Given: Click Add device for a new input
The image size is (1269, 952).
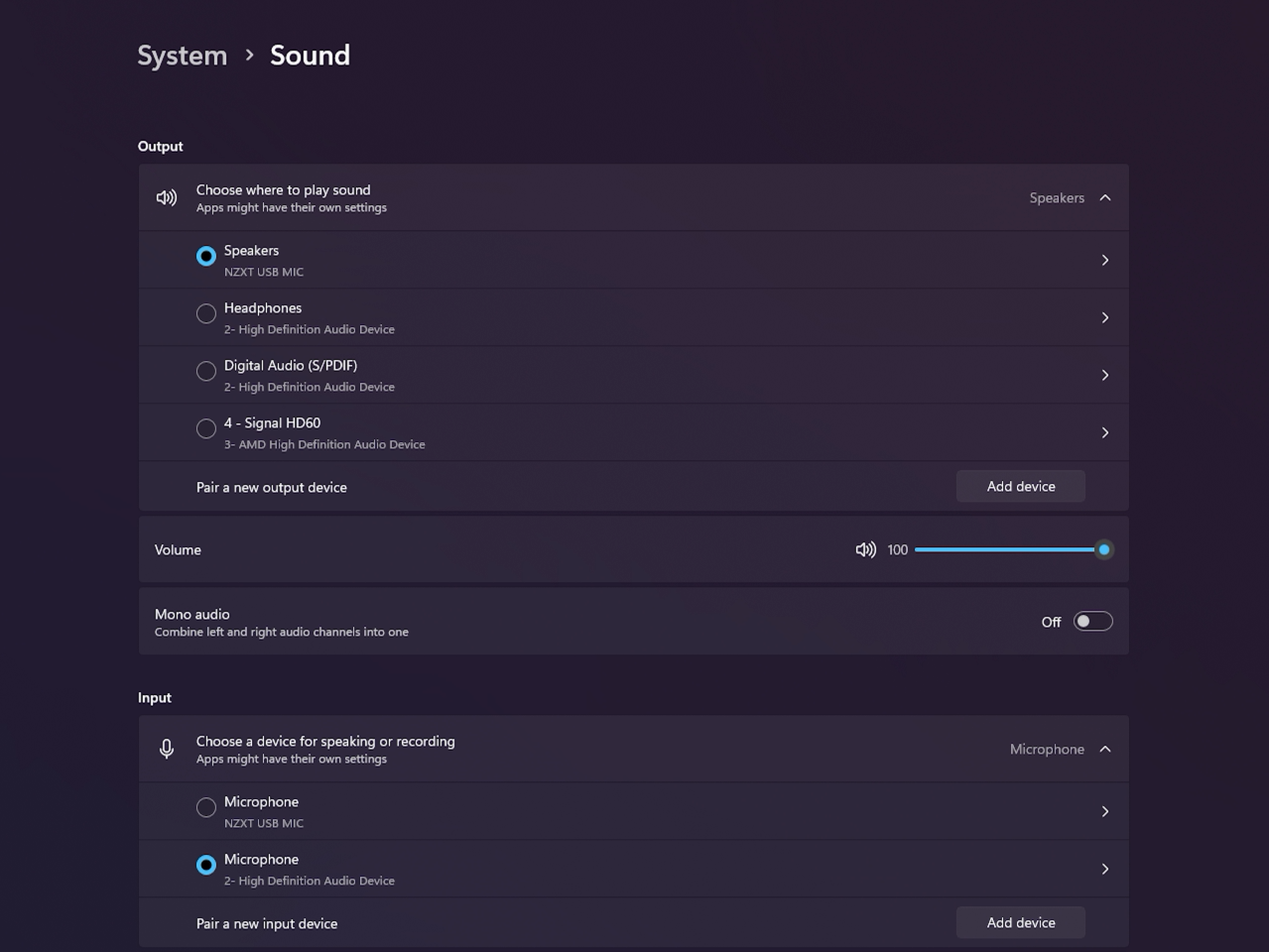Looking at the screenshot, I should tap(1020, 922).
